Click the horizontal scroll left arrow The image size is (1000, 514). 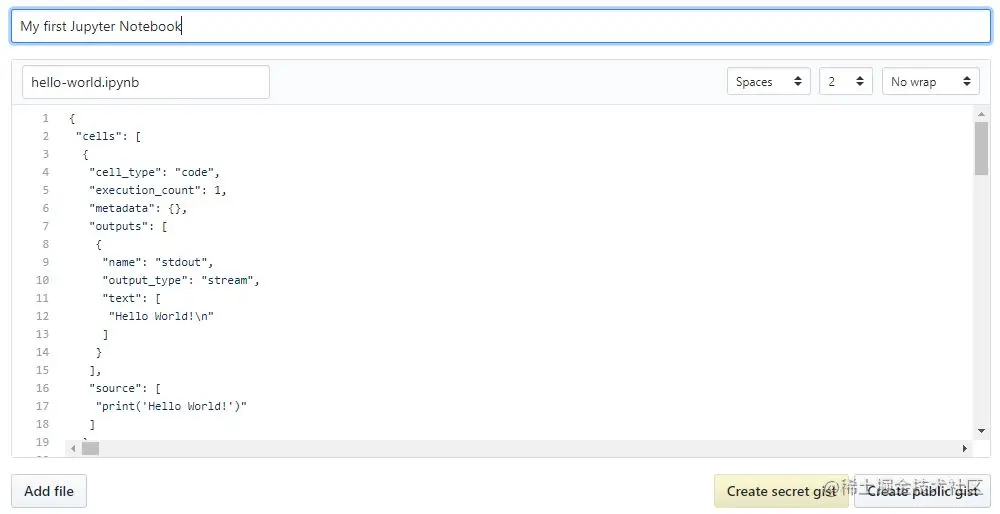click(73, 448)
